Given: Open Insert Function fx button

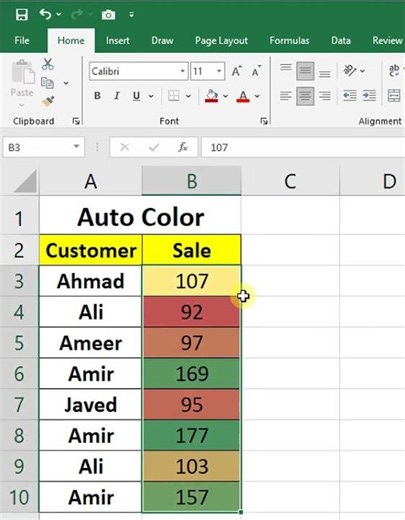Looking at the screenshot, I should pyautogui.click(x=183, y=147).
